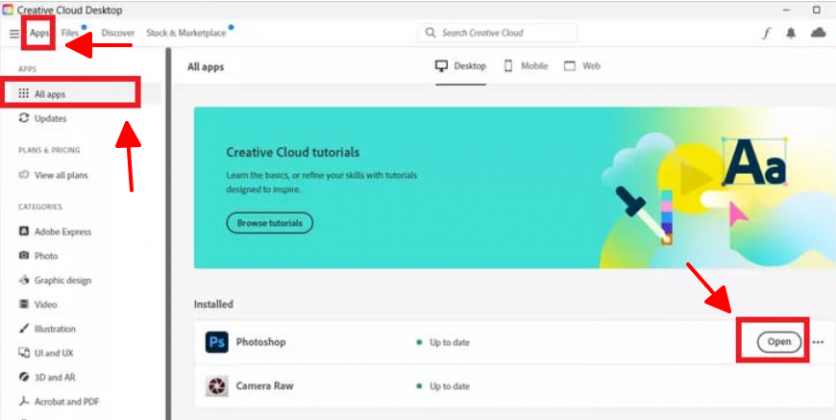
Task: Open the Discover menu
Action: 118,33
